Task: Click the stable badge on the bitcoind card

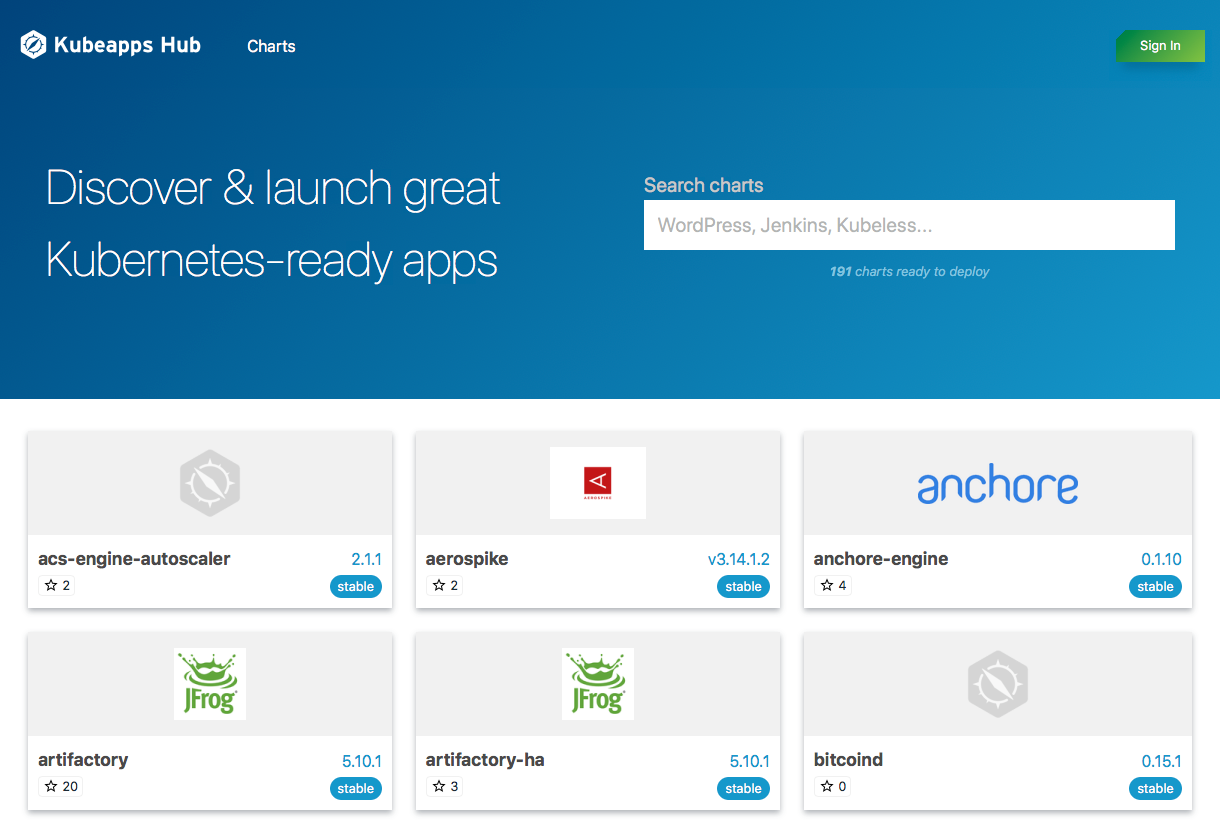Action: pos(1155,788)
